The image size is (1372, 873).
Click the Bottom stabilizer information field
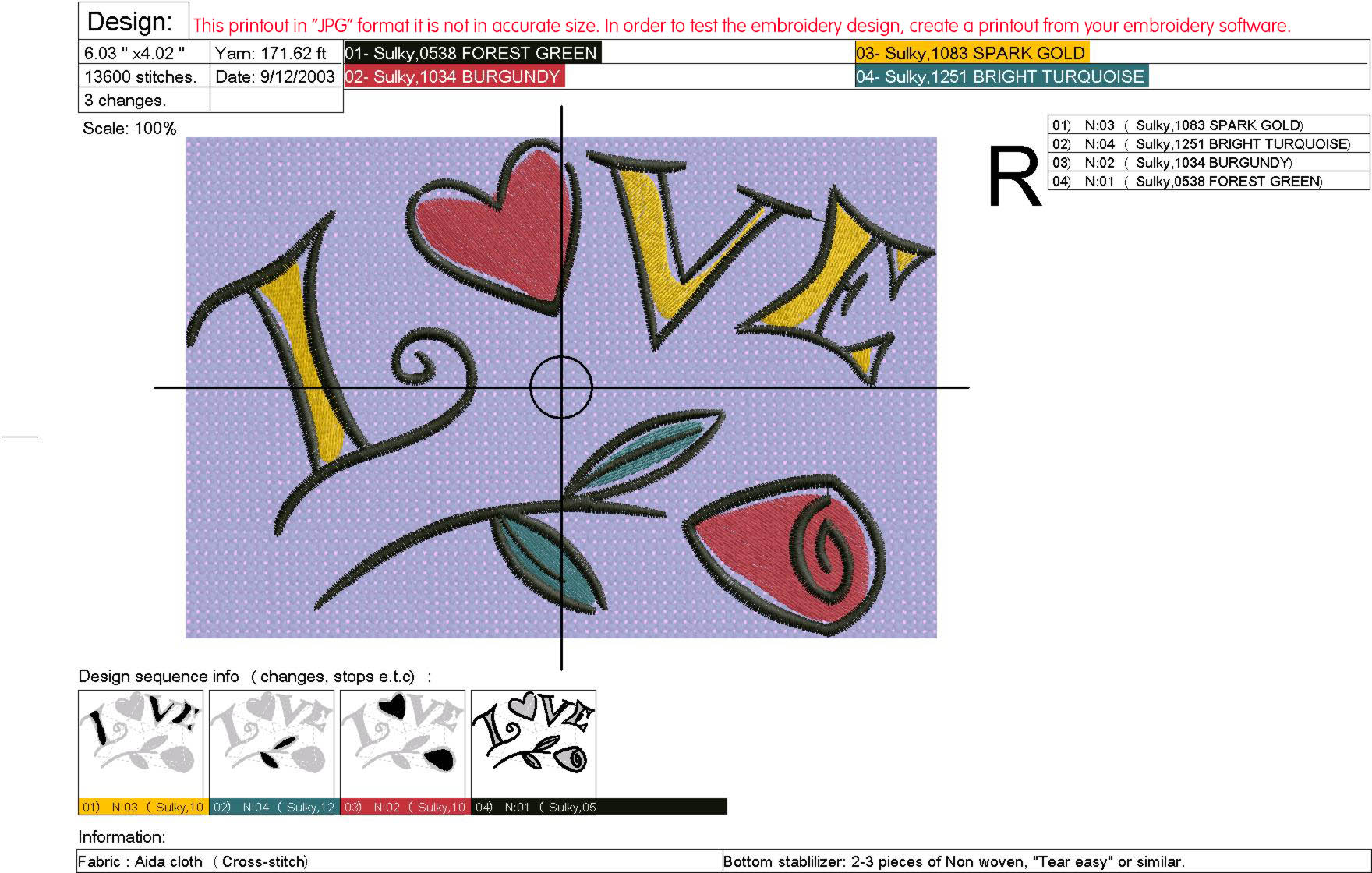1045,861
